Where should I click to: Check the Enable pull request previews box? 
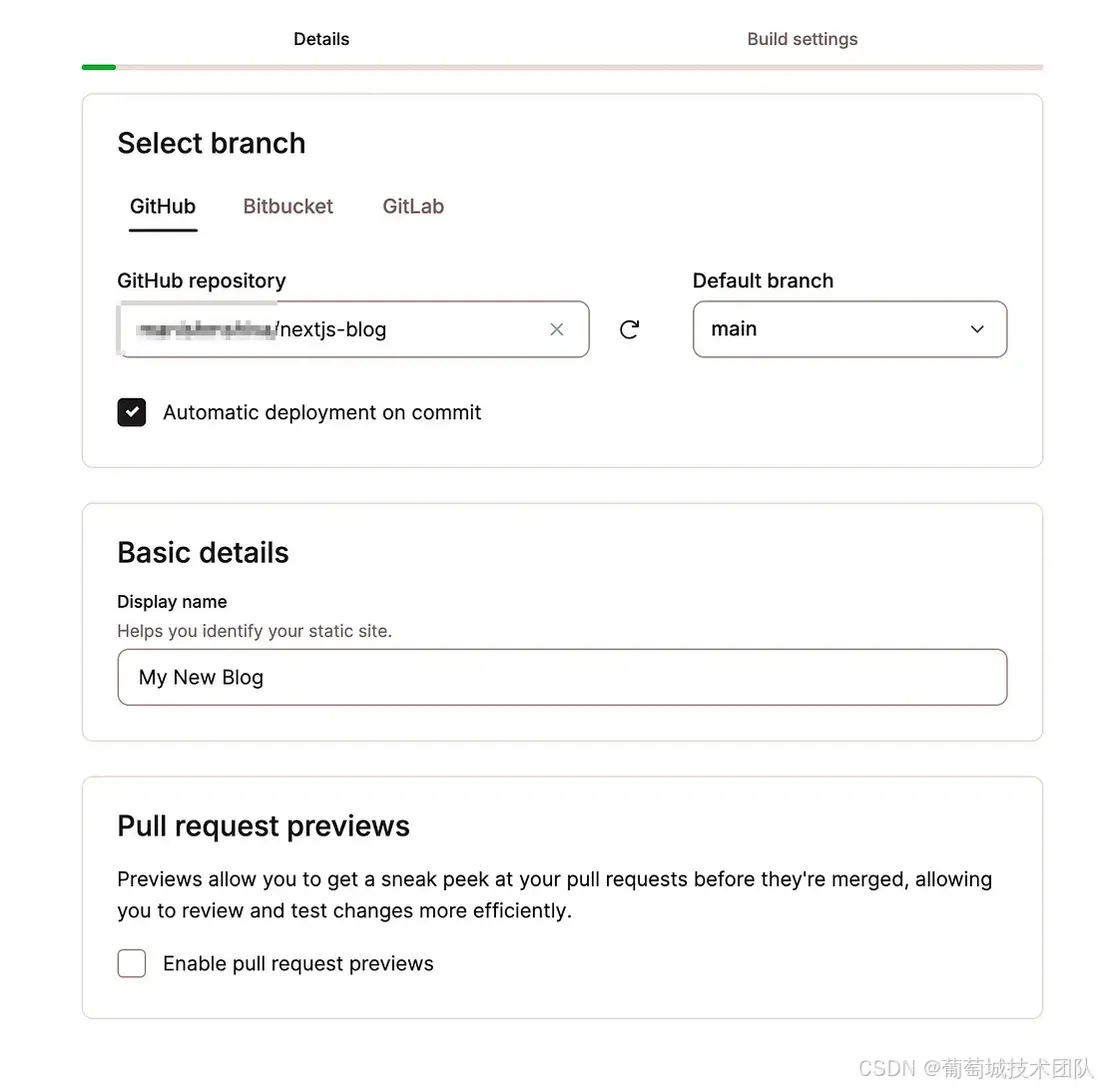[132, 963]
